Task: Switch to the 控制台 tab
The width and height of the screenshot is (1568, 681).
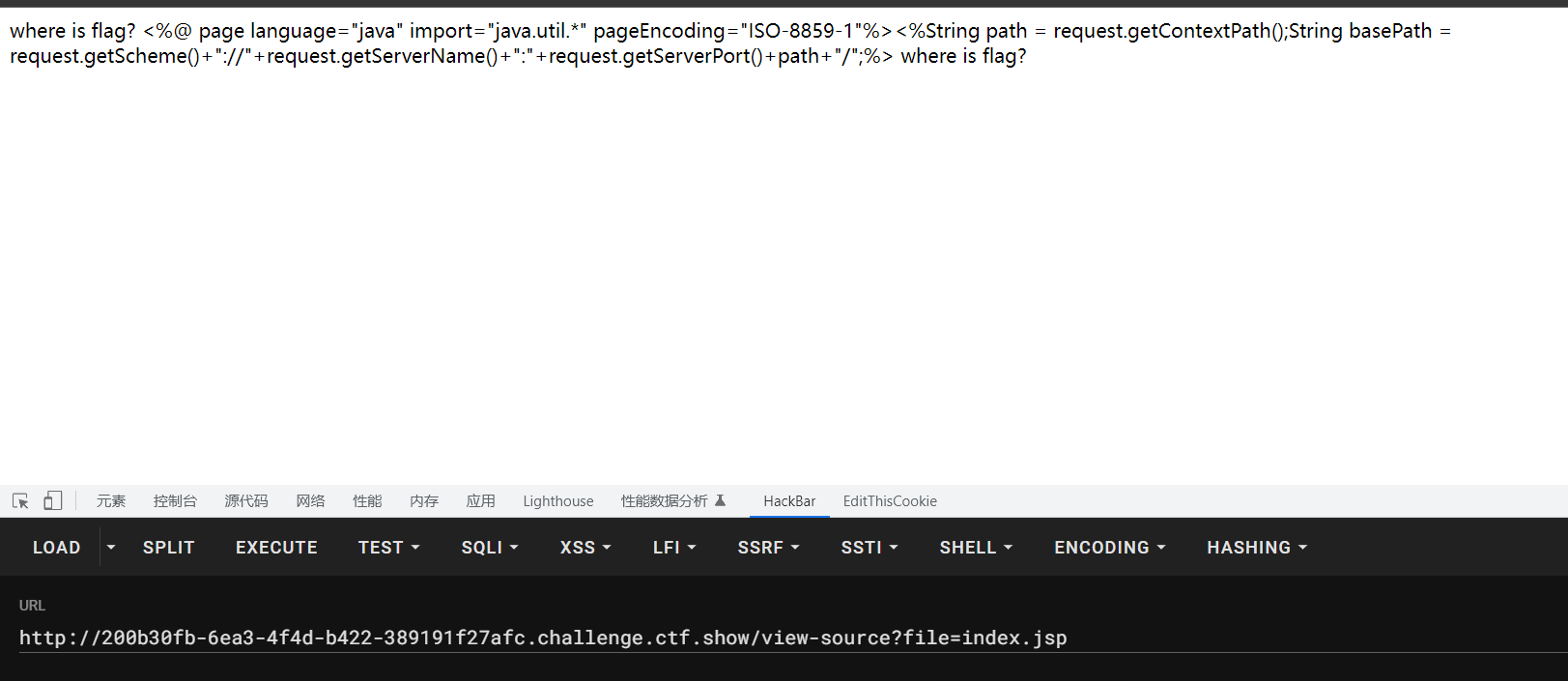Action: [175, 501]
